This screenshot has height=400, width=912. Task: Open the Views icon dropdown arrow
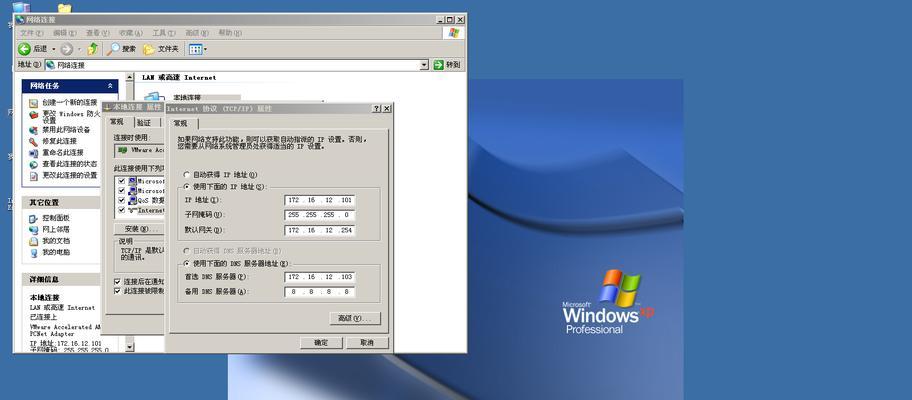[205, 49]
